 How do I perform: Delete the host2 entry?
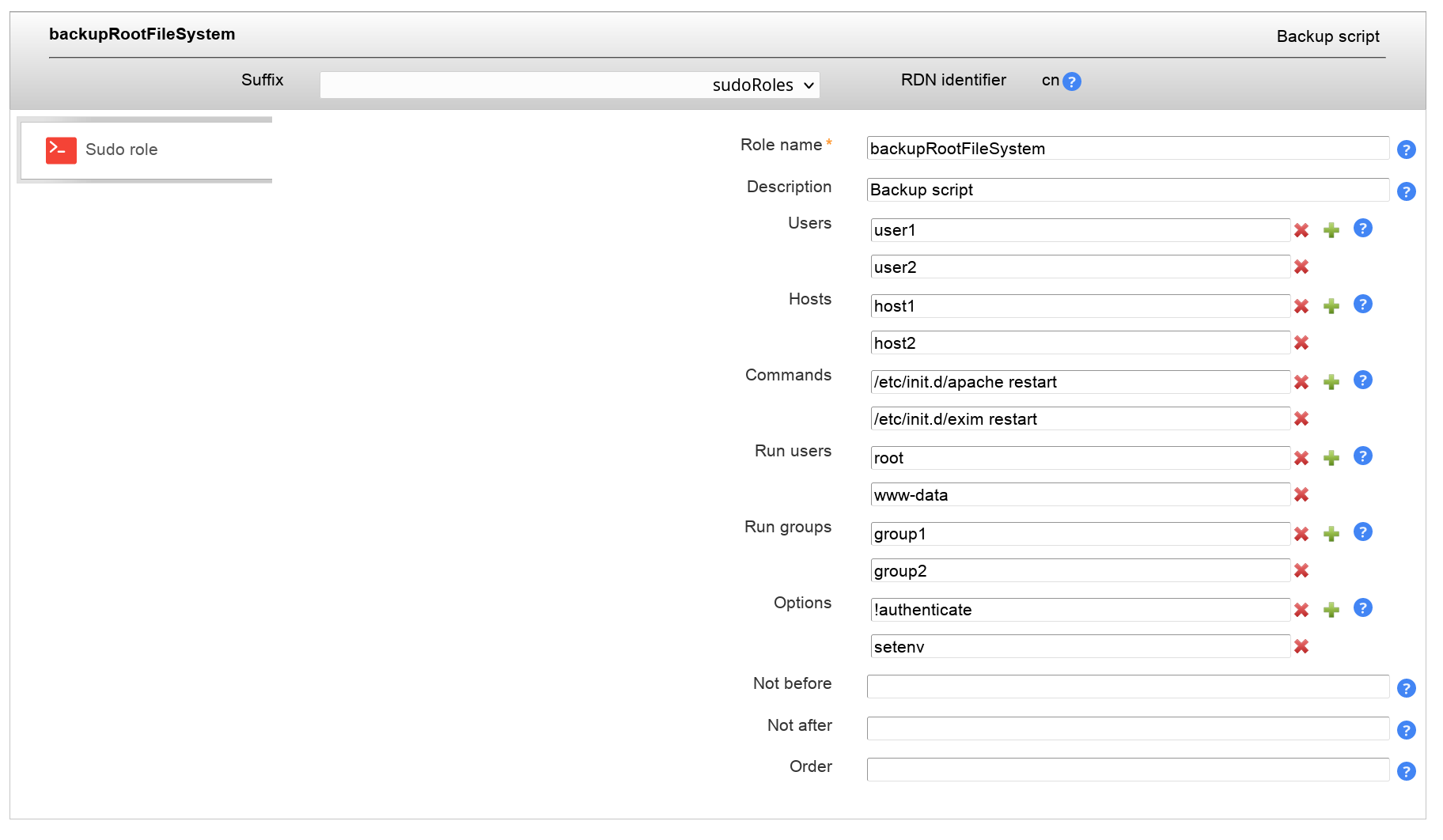point(1301,342)
